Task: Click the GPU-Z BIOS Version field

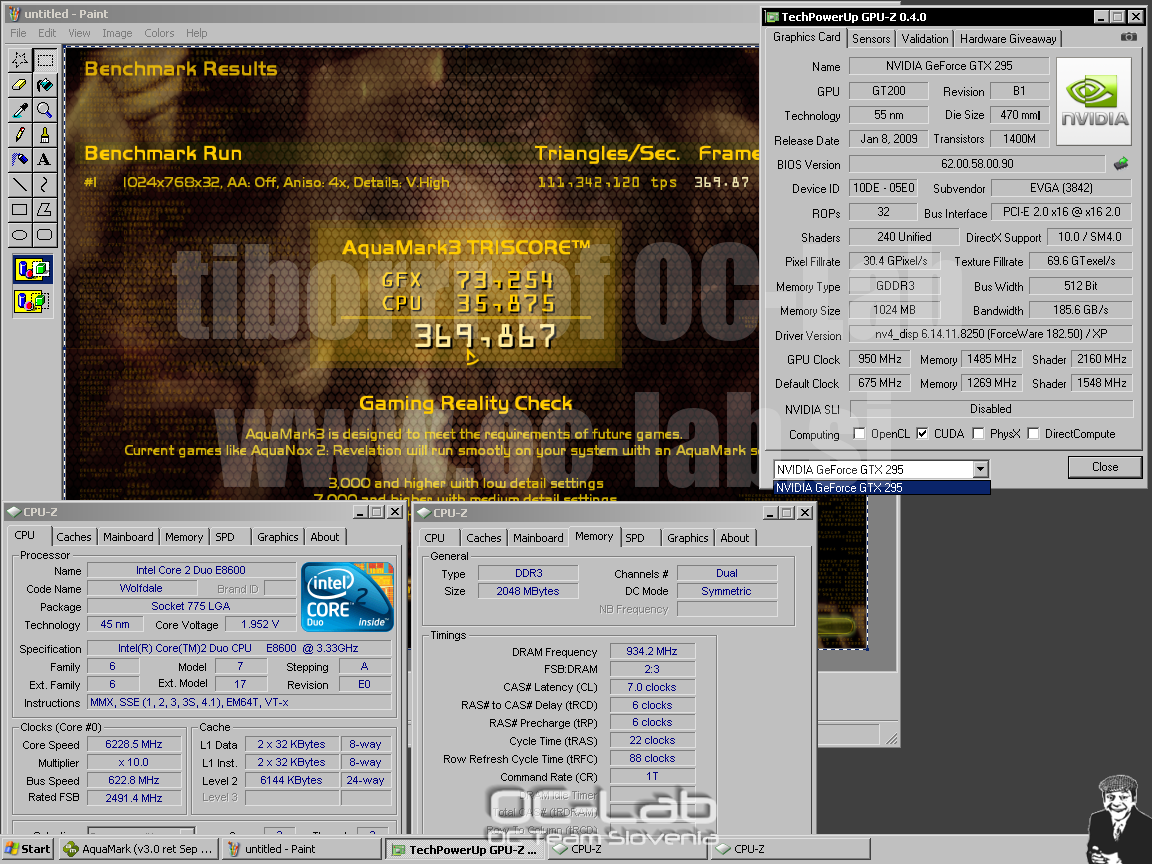Action: pyautogui.click(x=977, y=164)
